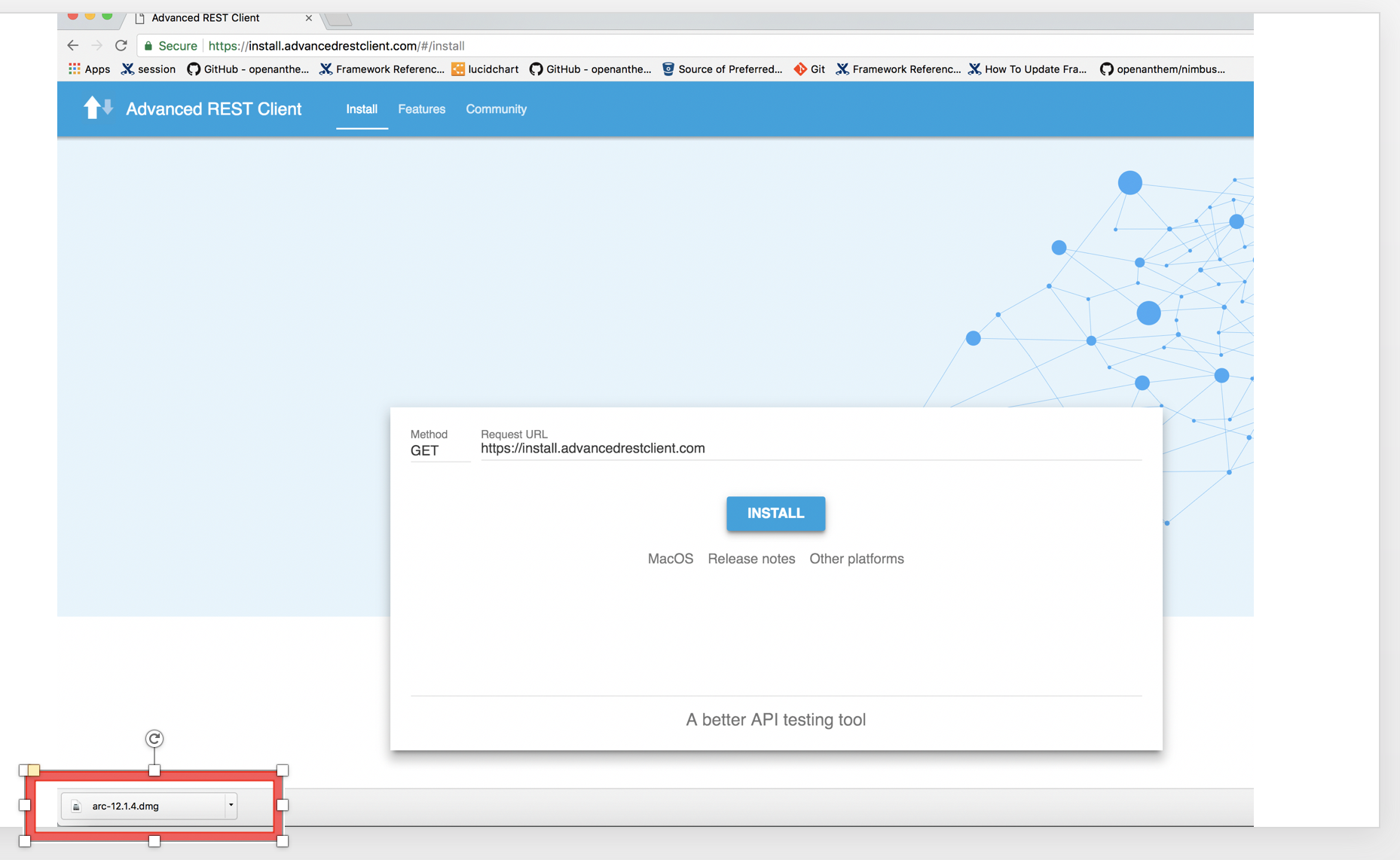Open the Source of Preferred bookmark
This screenshot has width=1400, height=860.
click(x=722, y=69)
